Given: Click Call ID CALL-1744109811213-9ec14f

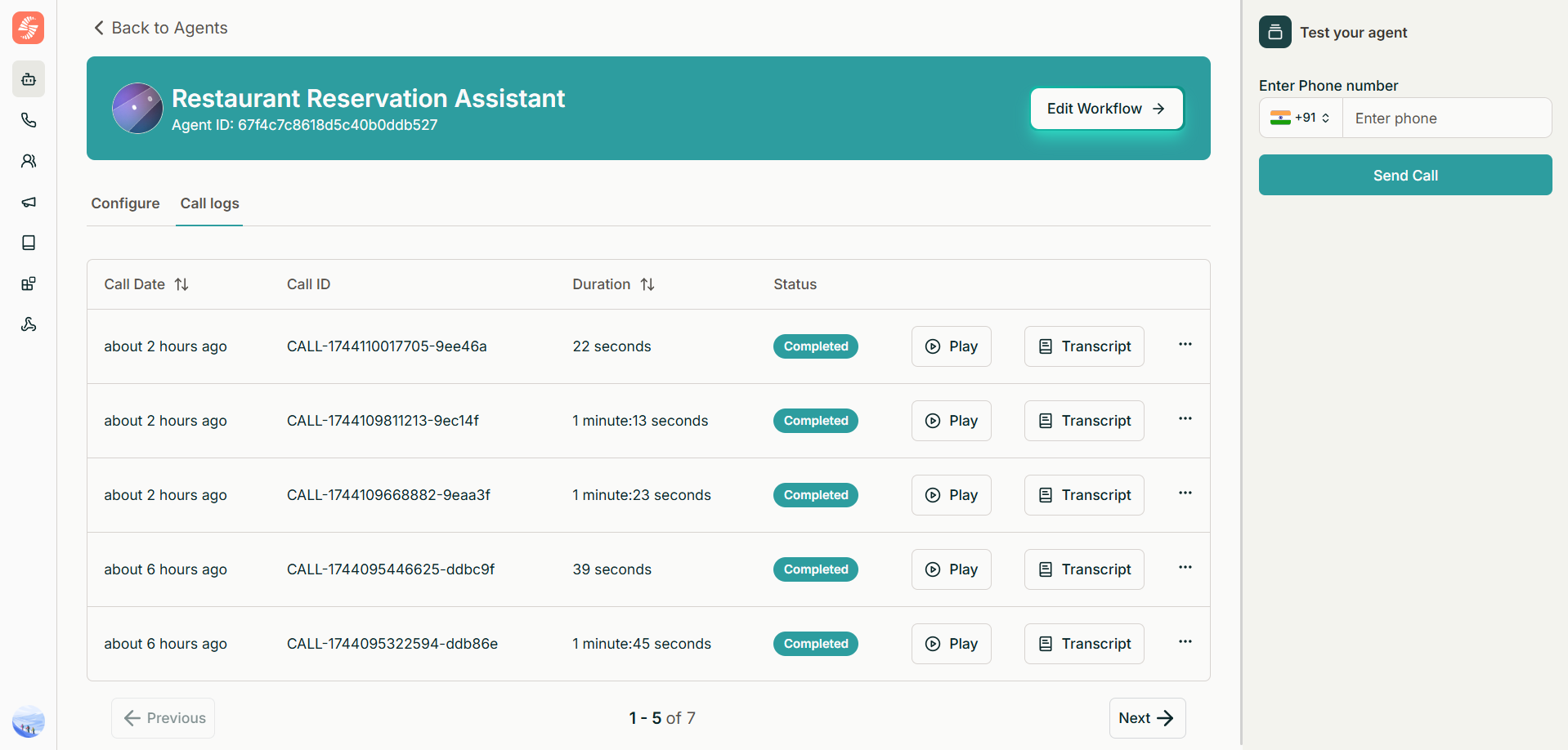Looking at the screenshot, I should tap(383, 421).
